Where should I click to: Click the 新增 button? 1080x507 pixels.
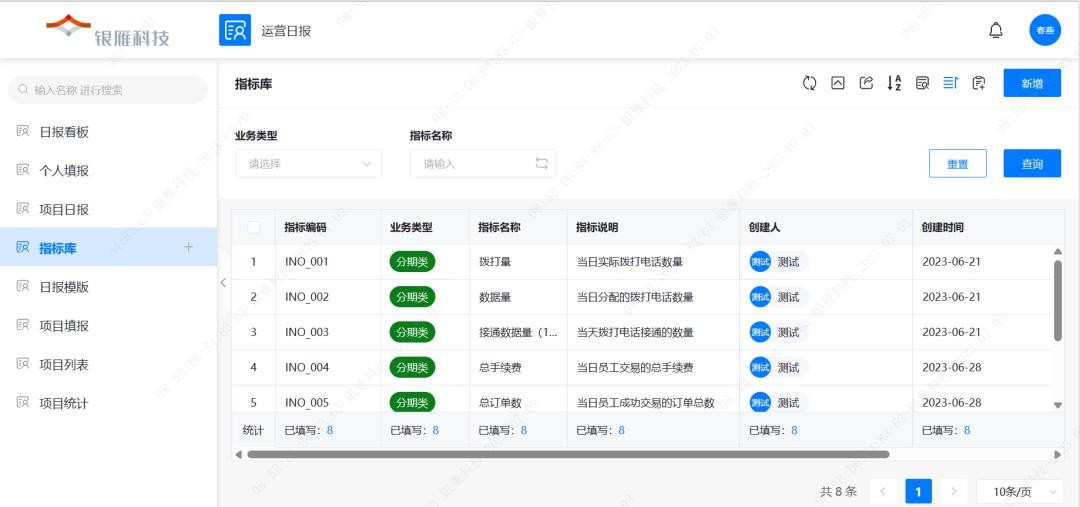tap(1032, 83)
